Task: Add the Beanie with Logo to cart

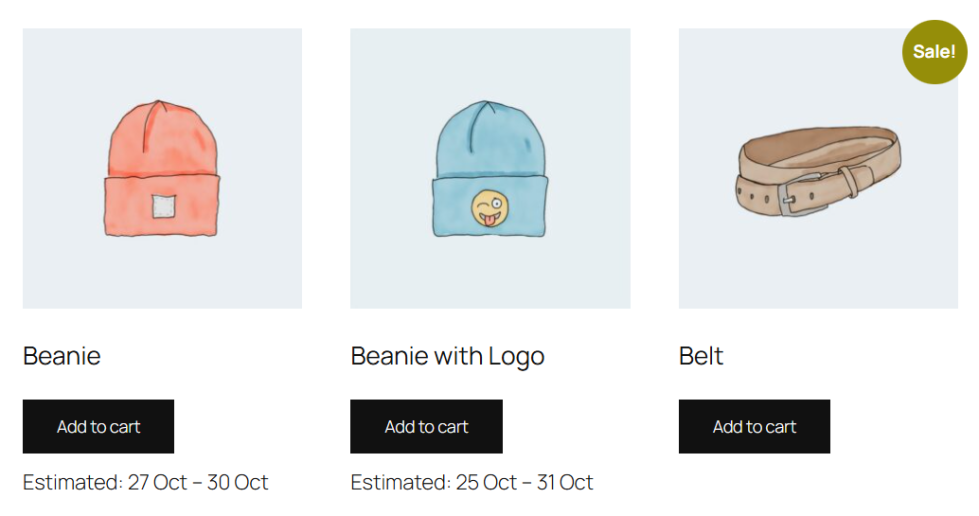Action: [426, 427]
